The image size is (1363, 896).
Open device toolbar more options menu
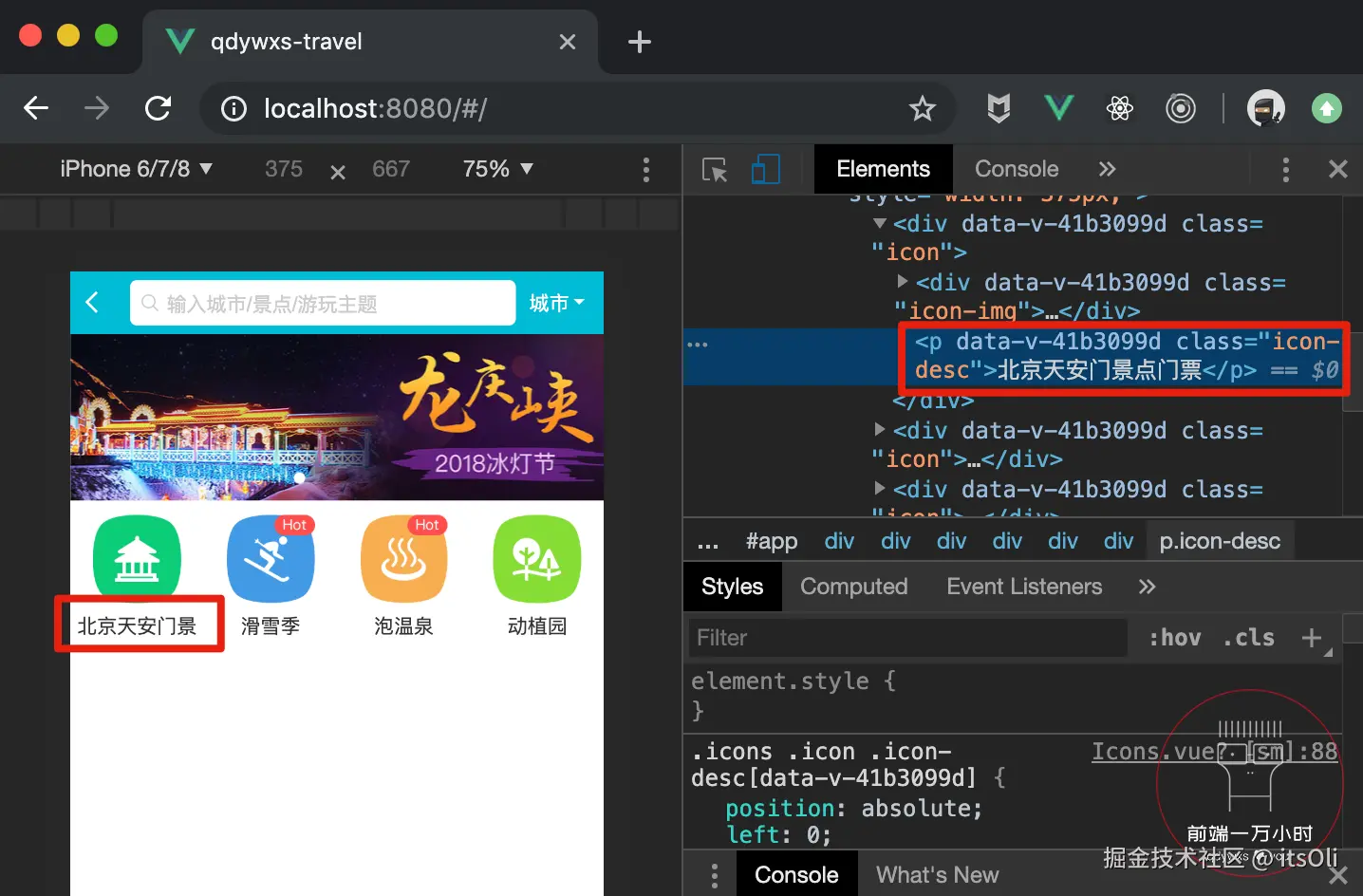click(x=646, y=170)
